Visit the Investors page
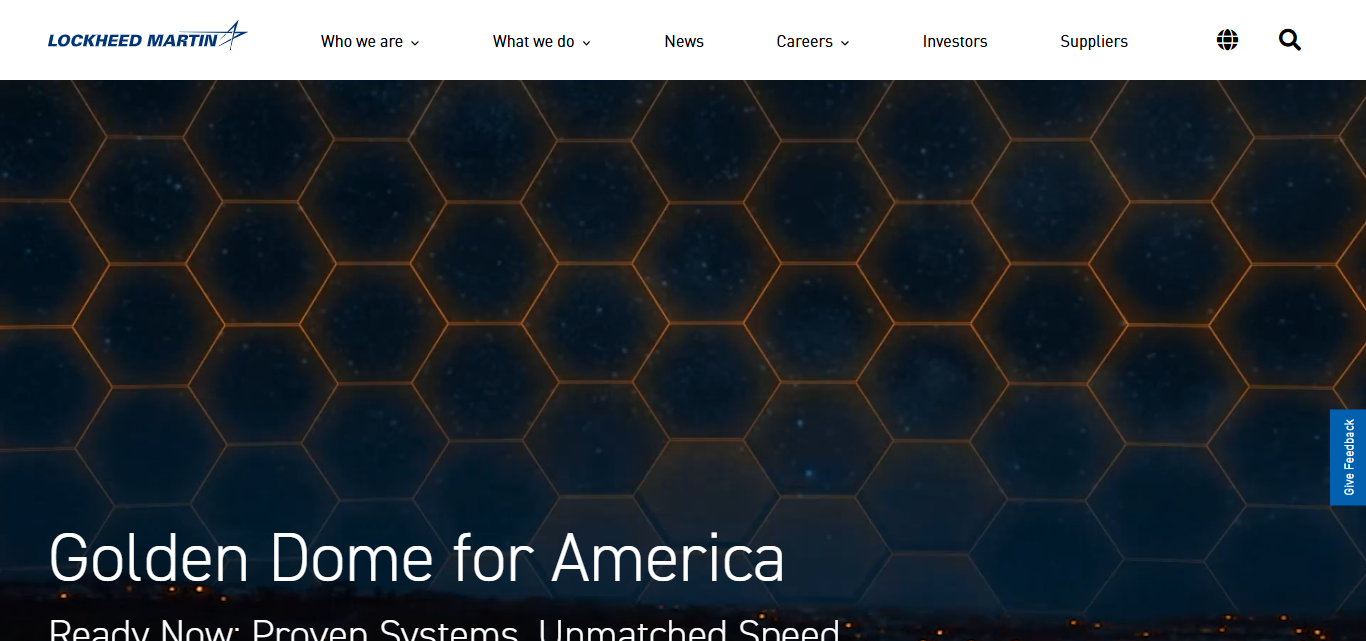 coord(955,41)
